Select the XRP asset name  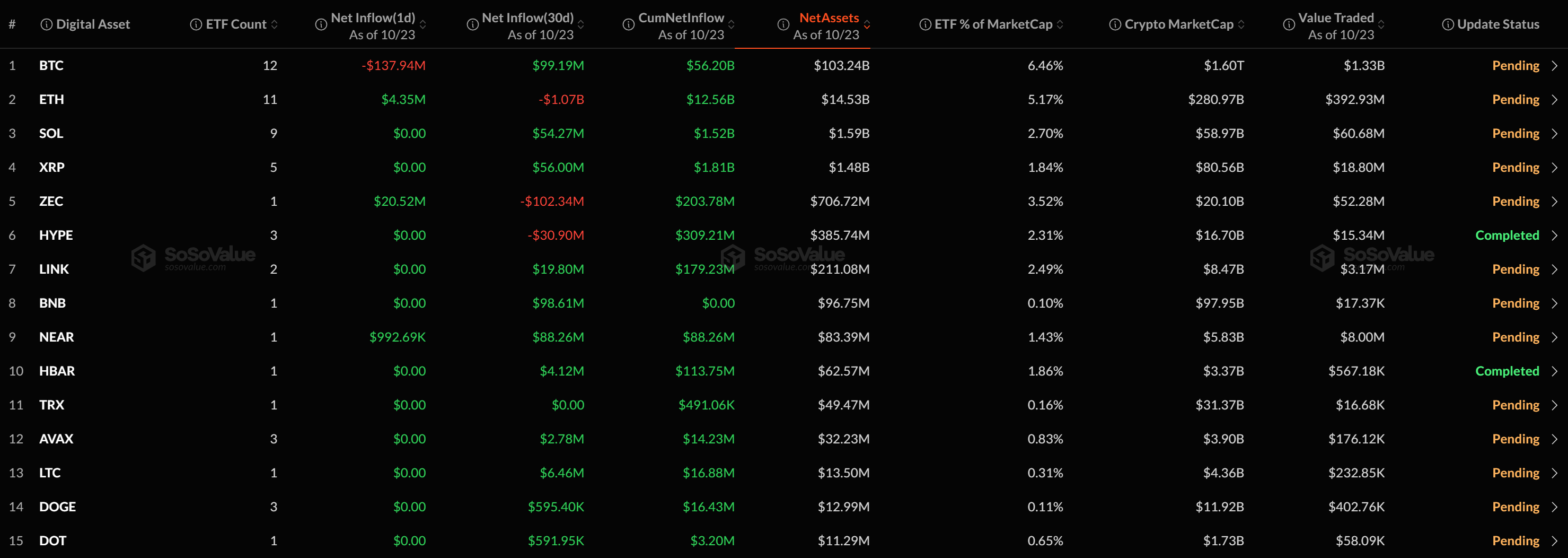point(52,168)
